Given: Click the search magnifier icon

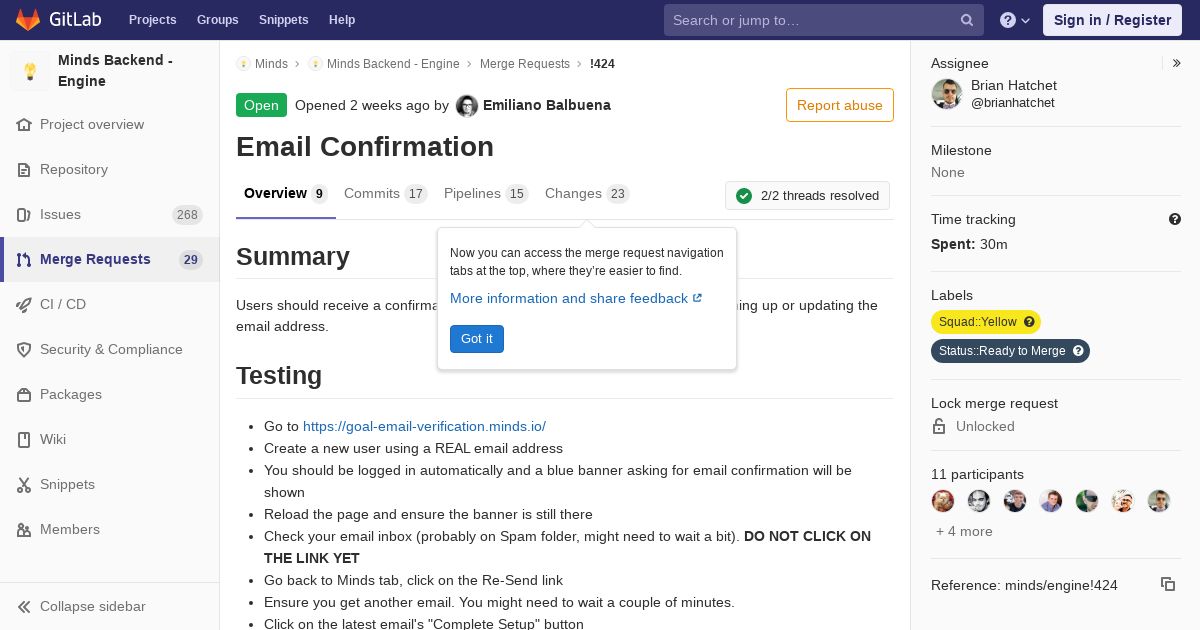Looking at the screenshot, I should tap(967, 20).
